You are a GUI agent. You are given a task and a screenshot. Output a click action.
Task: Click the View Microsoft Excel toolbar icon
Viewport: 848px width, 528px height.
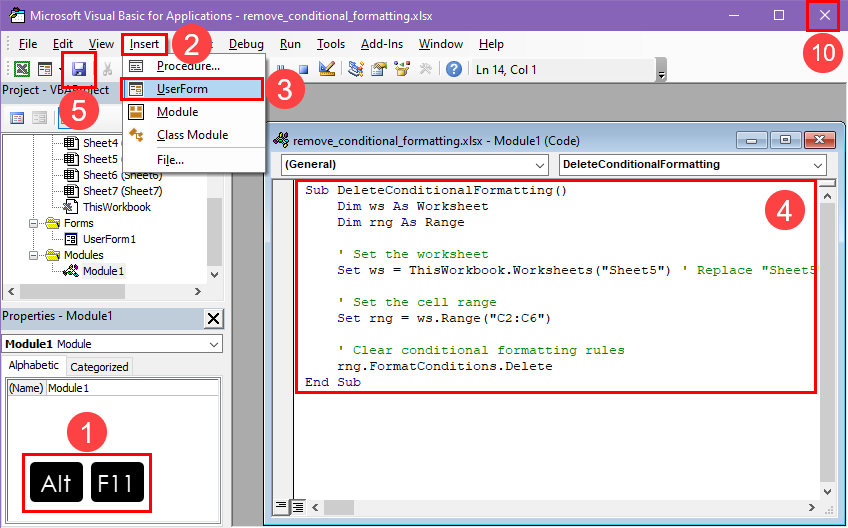click(x=22, y=69)
